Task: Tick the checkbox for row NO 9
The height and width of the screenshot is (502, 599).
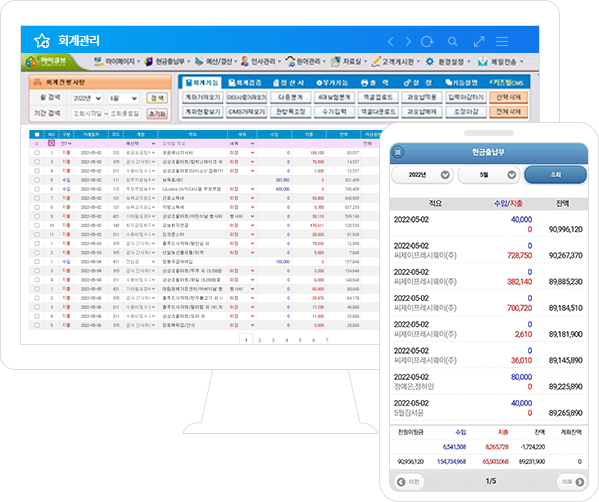Action: pyautogui.click(x=37, y=216)
